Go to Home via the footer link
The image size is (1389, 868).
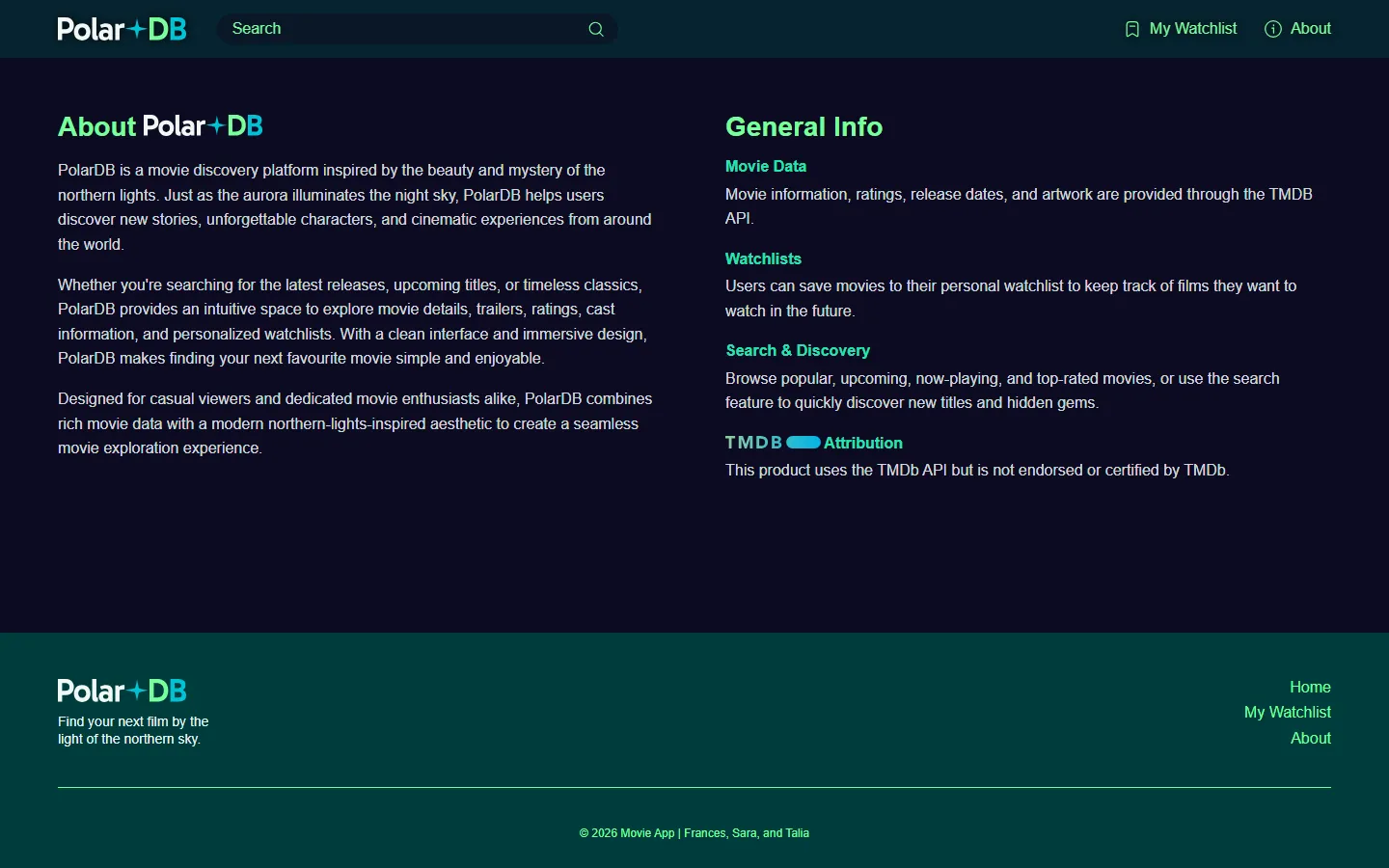click(x=1310, y=687)
